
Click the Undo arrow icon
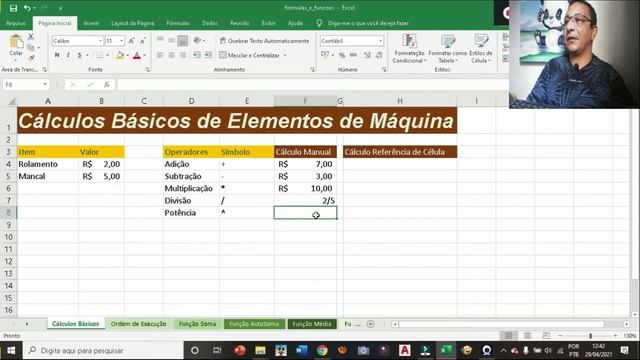(x=27, y=8)
